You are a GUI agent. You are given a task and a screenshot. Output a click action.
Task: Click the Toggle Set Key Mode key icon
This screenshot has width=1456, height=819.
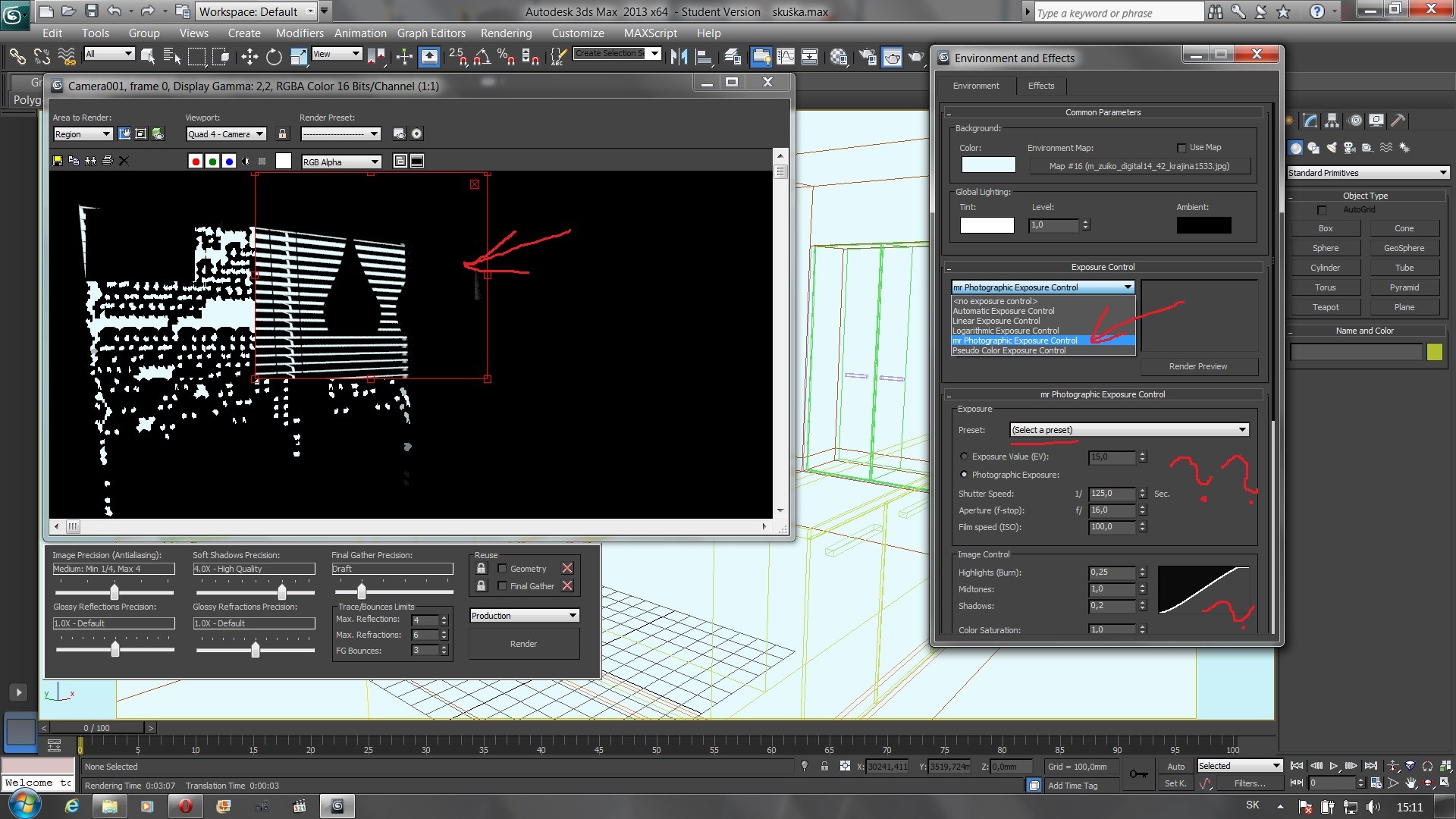point(1138,774)
